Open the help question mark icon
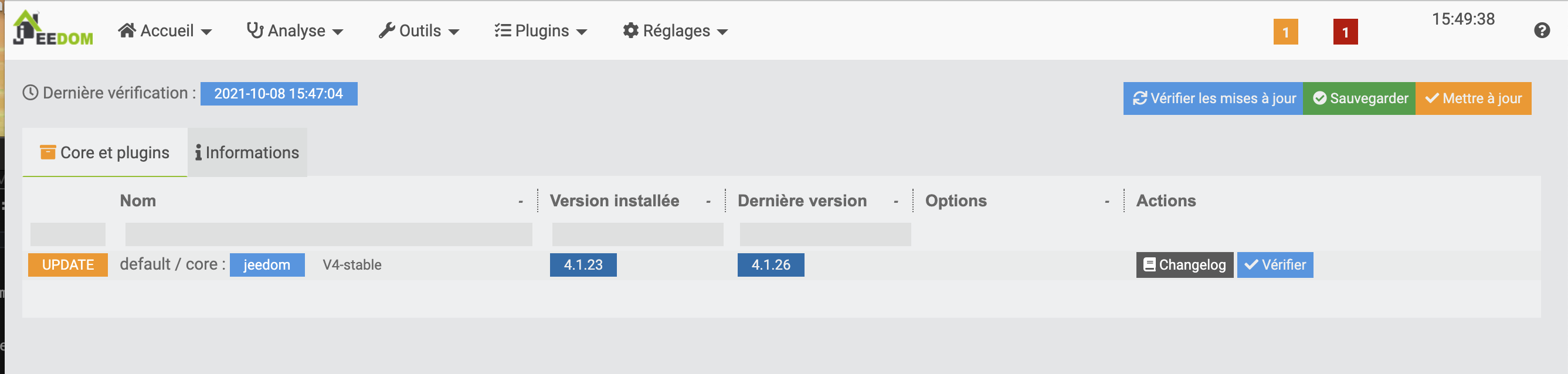 1541,30
